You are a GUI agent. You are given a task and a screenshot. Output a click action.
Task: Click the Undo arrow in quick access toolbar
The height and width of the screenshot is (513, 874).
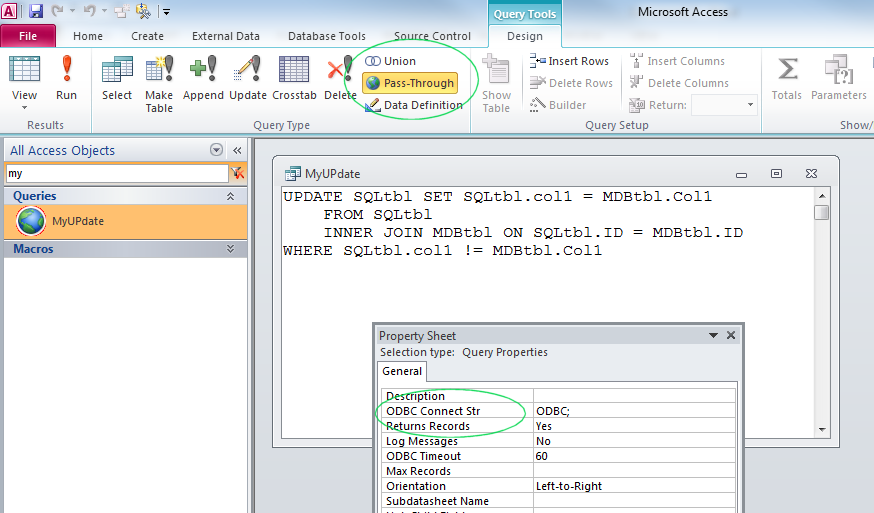[89, 11]
